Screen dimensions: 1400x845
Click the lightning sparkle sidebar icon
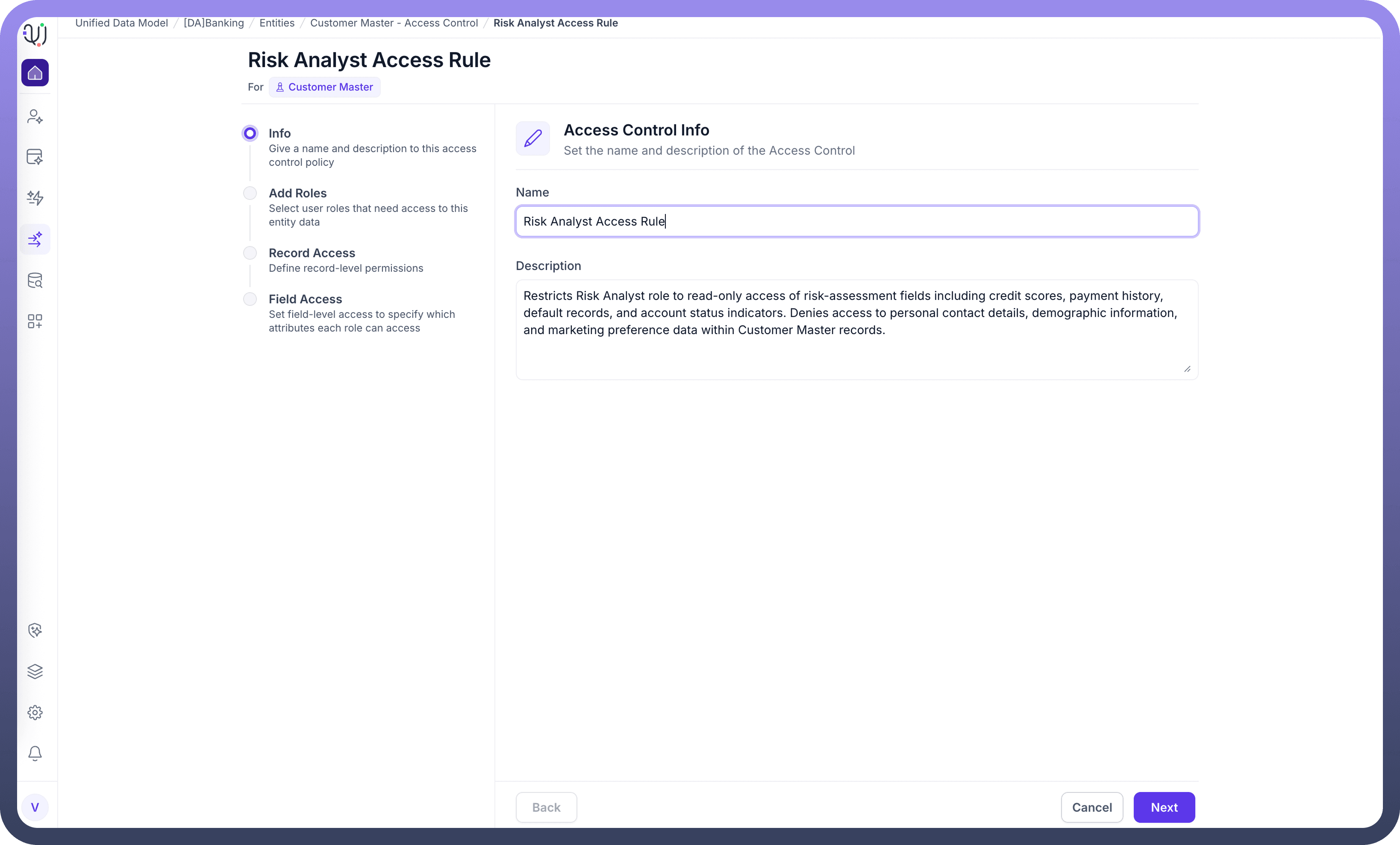(x=35, y=198)
